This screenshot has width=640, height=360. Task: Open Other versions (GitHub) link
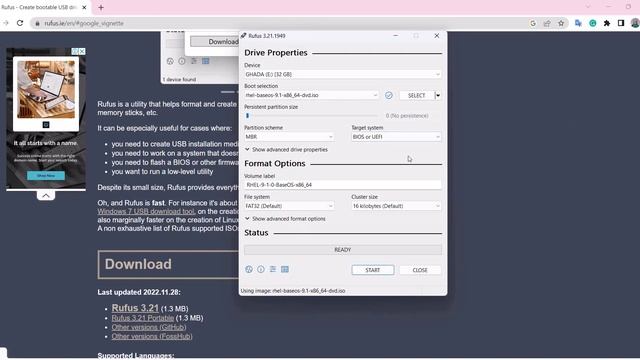pos(149,327)
